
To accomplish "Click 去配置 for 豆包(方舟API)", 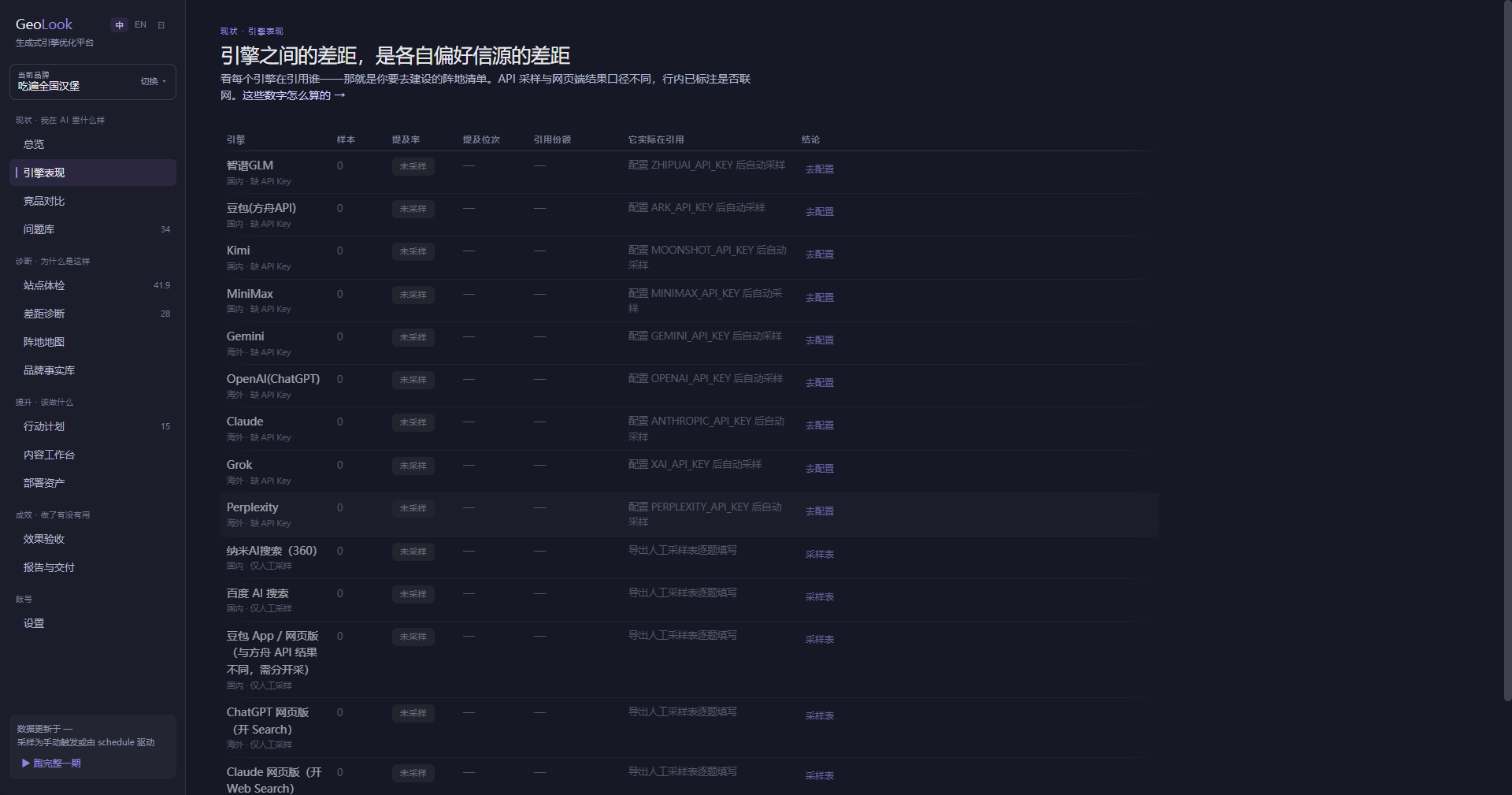I will pos(819,211).
